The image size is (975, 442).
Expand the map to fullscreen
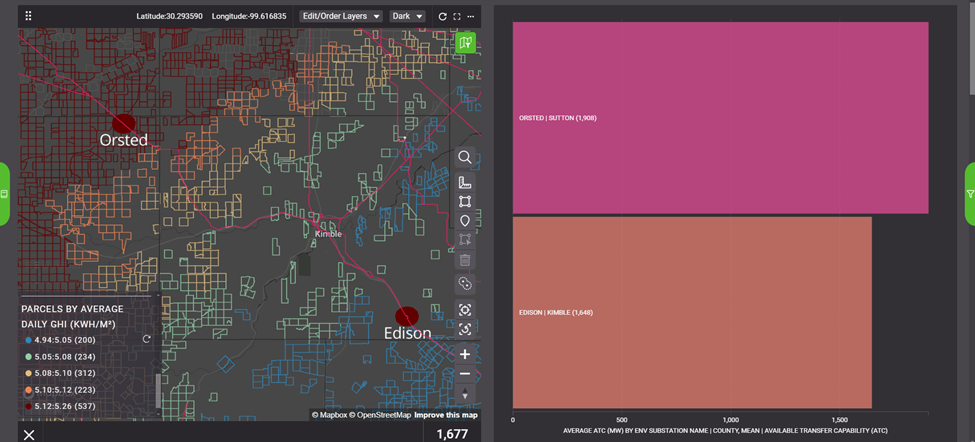457,17
